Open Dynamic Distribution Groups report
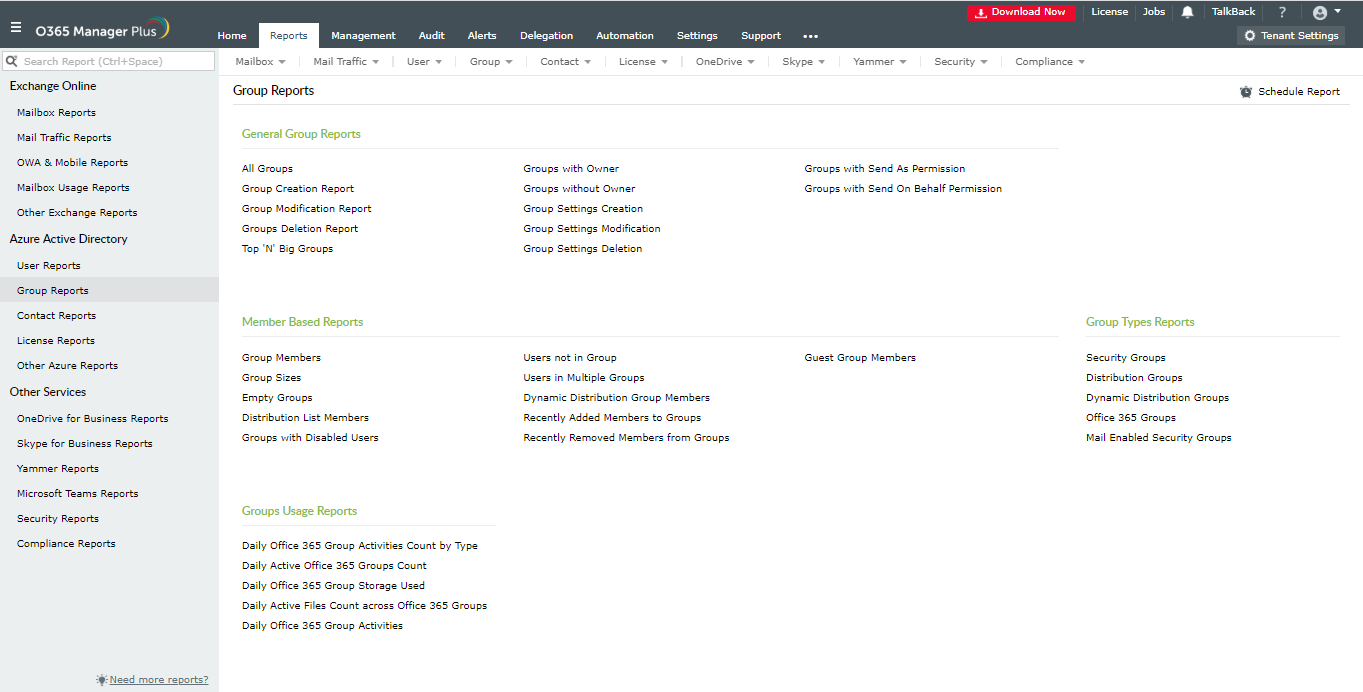1363x692 pixels. pyautogui.click(x=1158, y=398)
